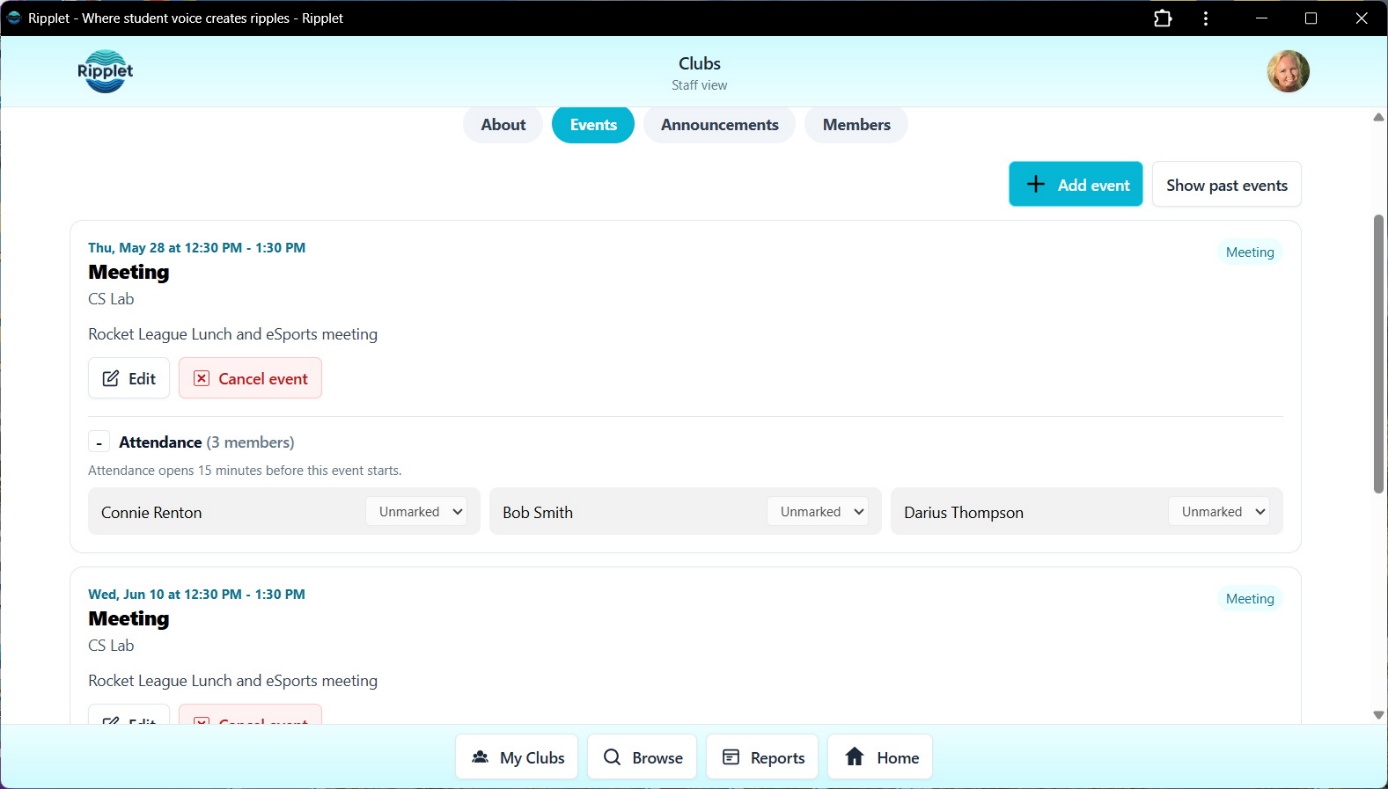Open Connie Renton's attendance dropdown
This screenshot has height=789, width=1388.
(417, 512)
